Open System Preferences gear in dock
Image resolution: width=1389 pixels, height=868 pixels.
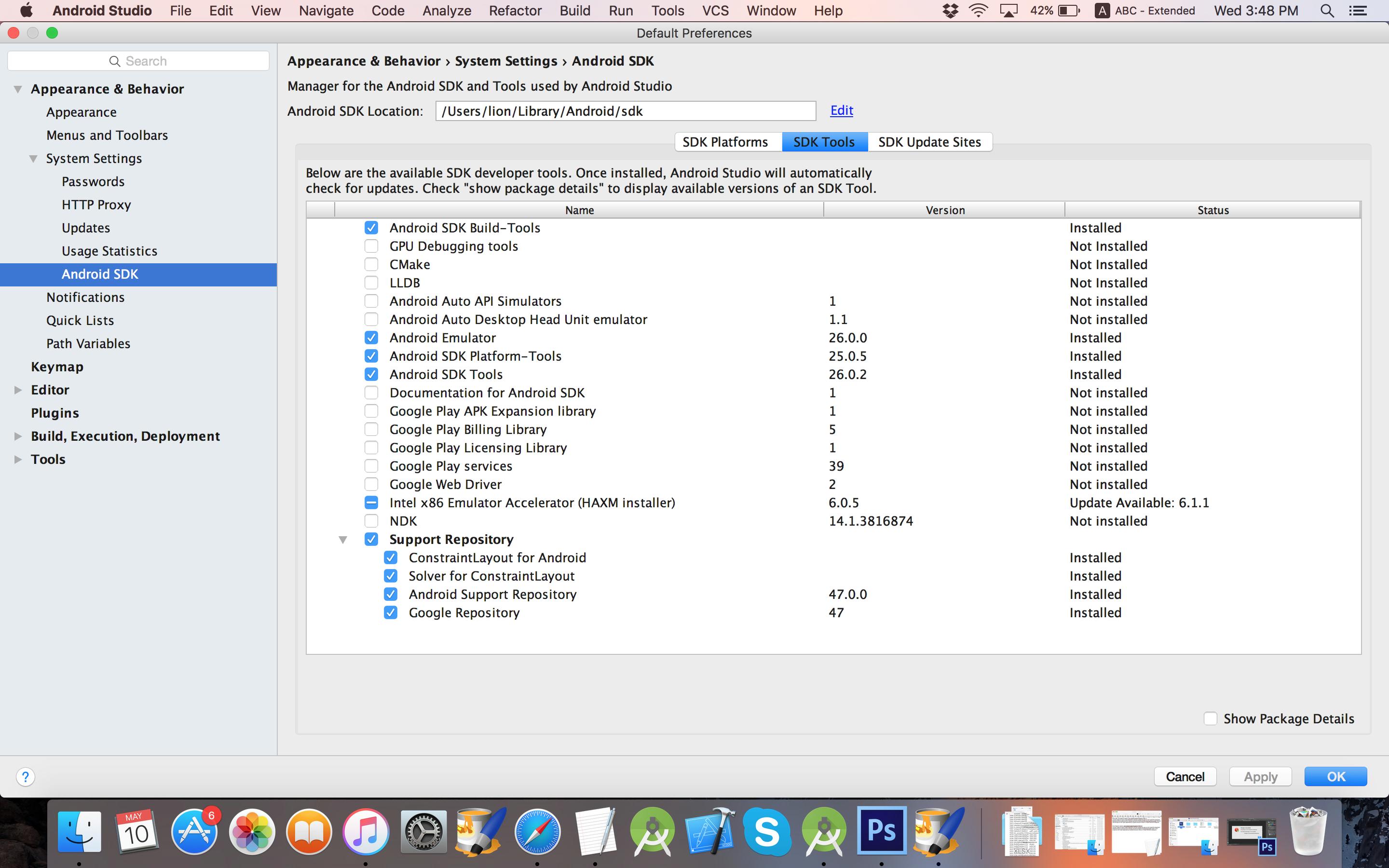423,832
